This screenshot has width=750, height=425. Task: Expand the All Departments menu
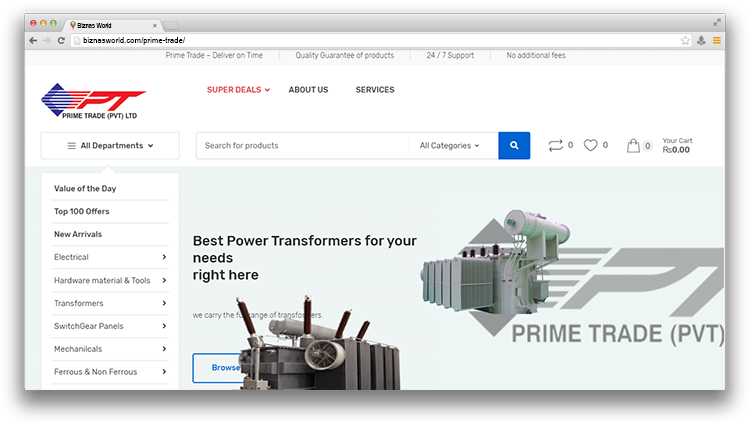click(x=110, y=145)
